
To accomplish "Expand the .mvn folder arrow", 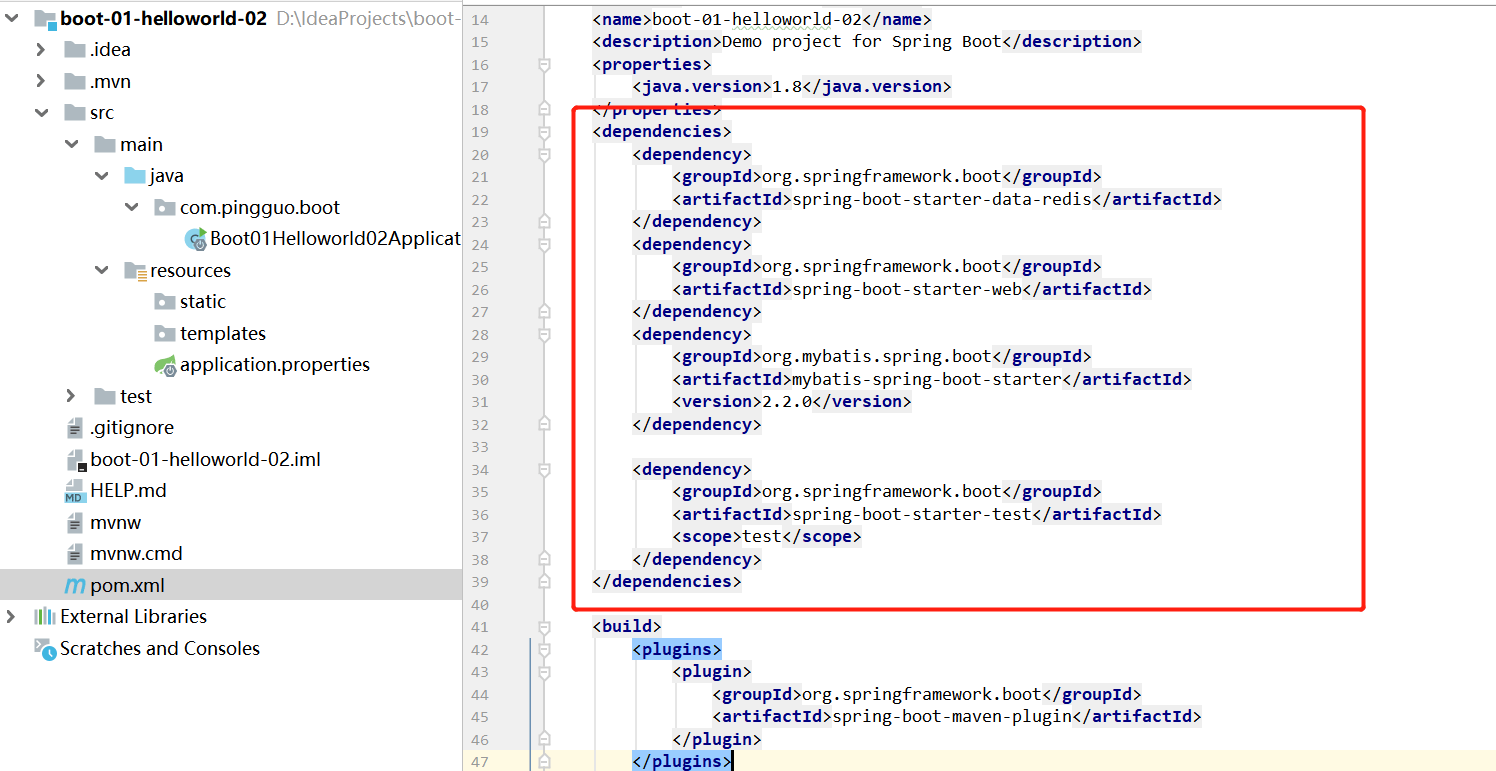I will coord(41,81).
